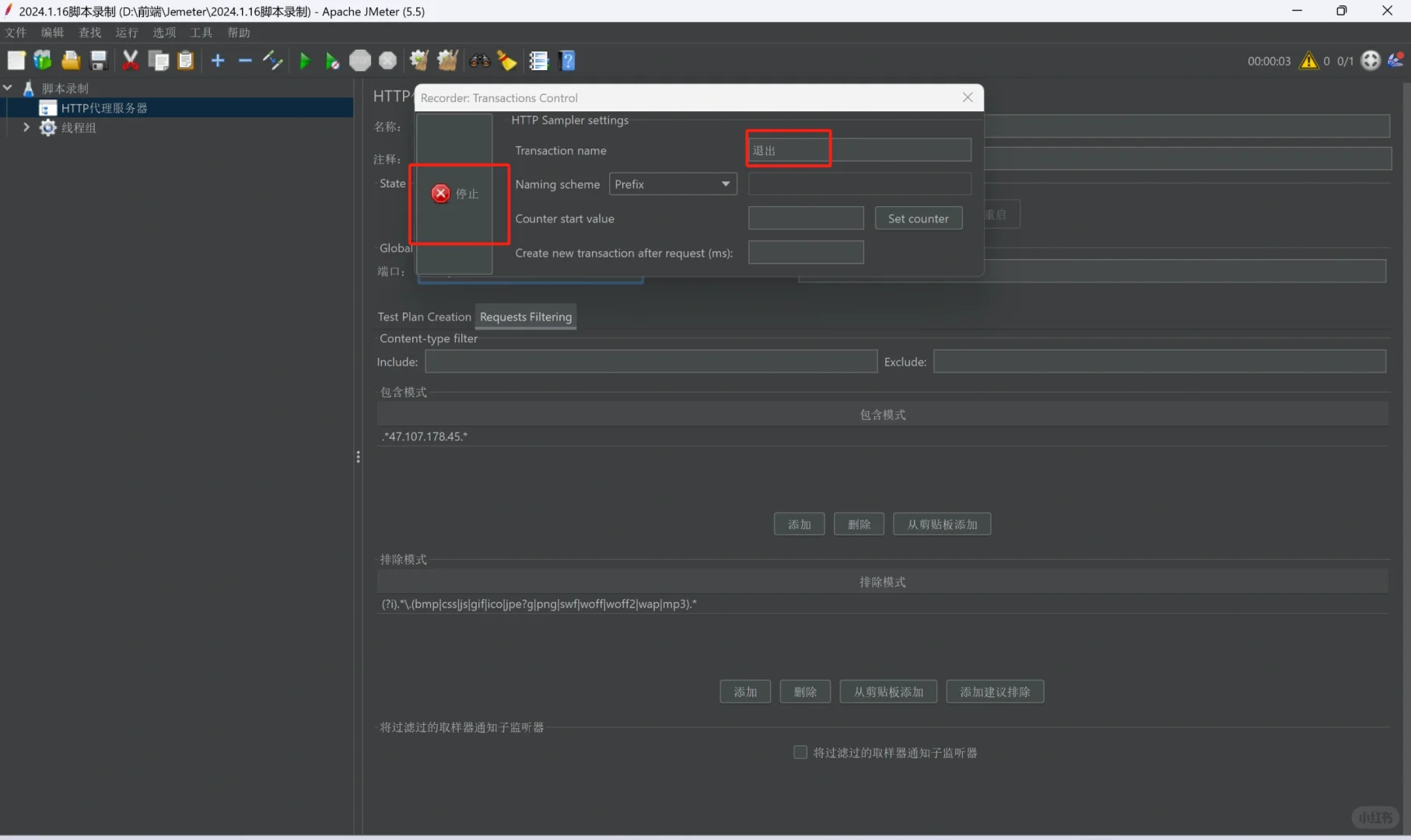Click the 包含模式 column header
The height and width of the screenshot is (840, 1411).
tap(883, 415)
